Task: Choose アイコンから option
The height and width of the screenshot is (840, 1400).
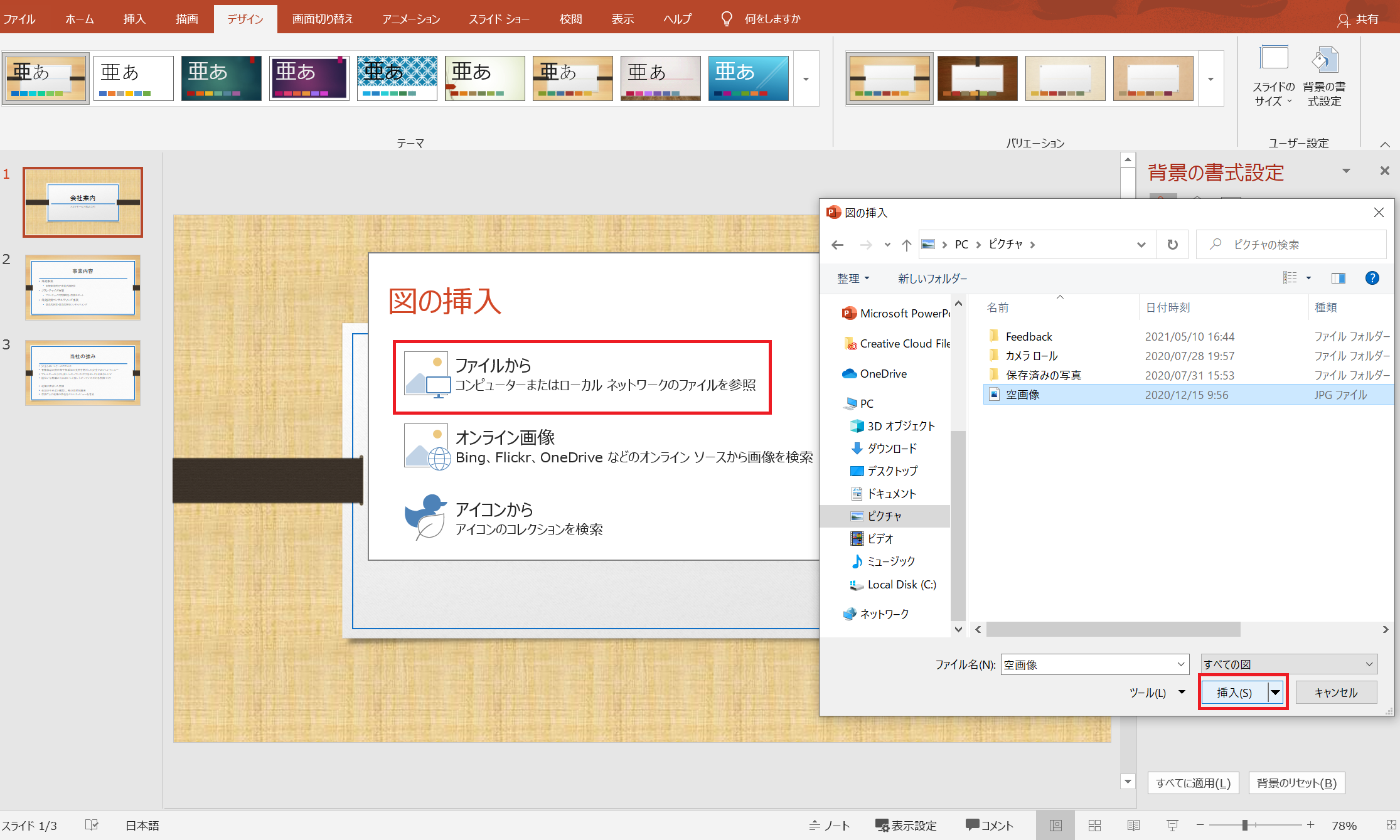Action: tap(505, 518)
